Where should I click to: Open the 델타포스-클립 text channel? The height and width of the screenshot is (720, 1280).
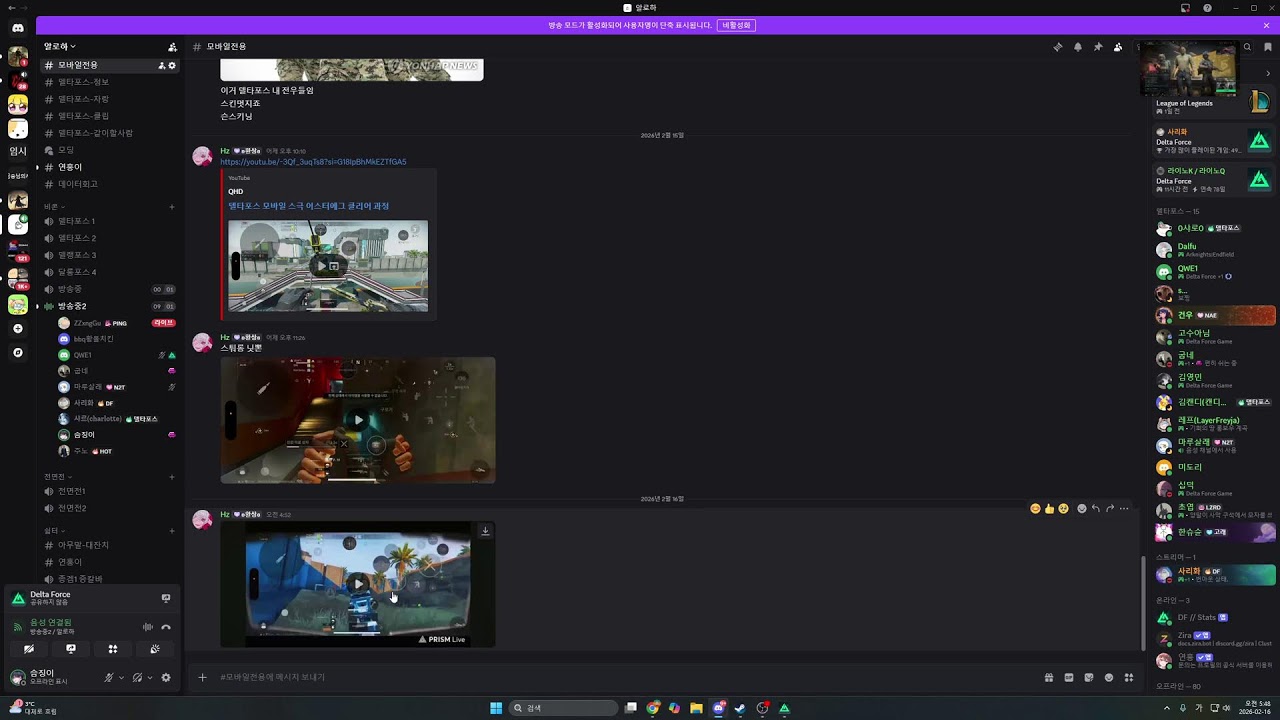coord(109,116)
